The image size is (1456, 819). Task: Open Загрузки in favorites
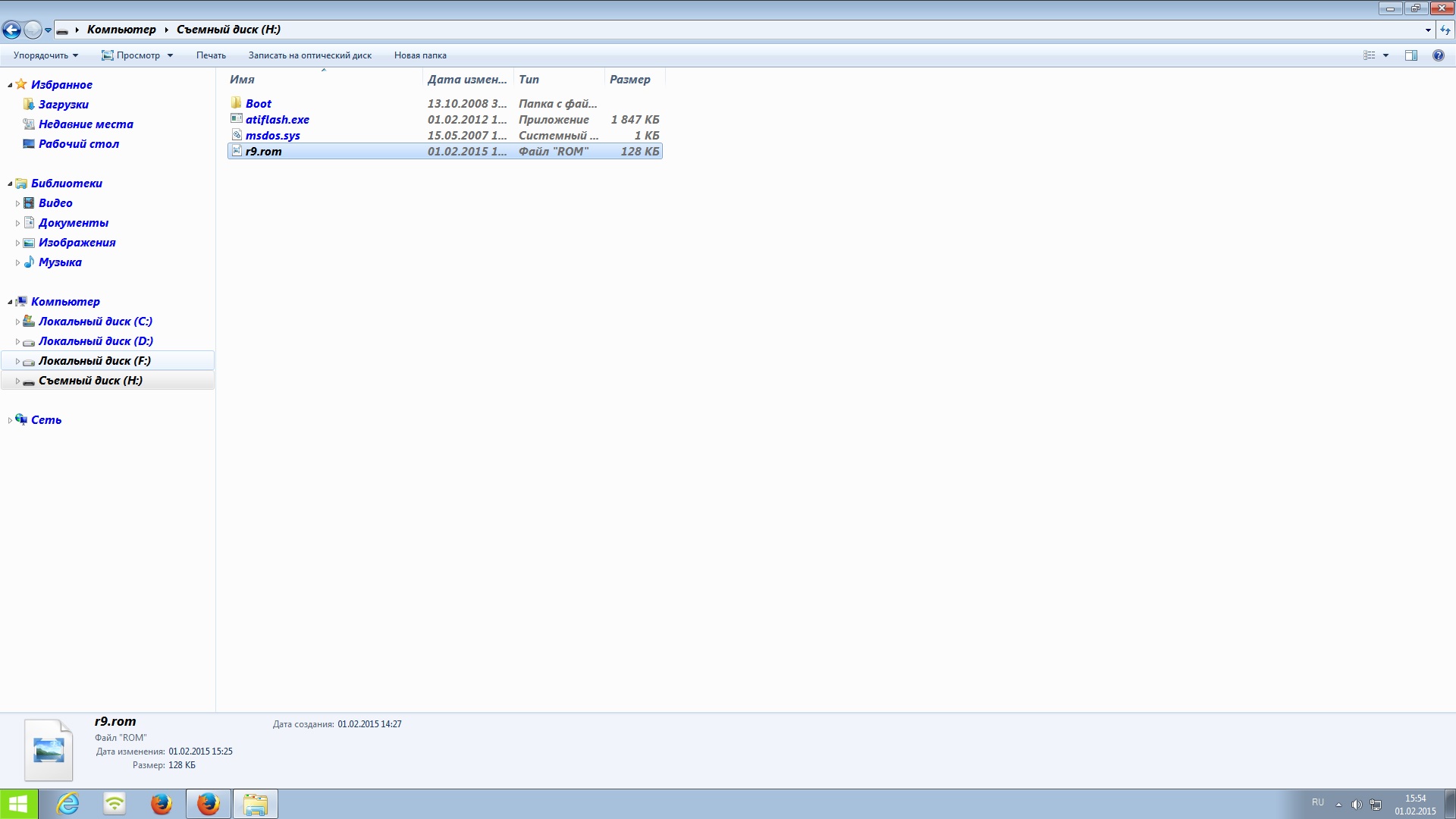(x=64, y=105)
